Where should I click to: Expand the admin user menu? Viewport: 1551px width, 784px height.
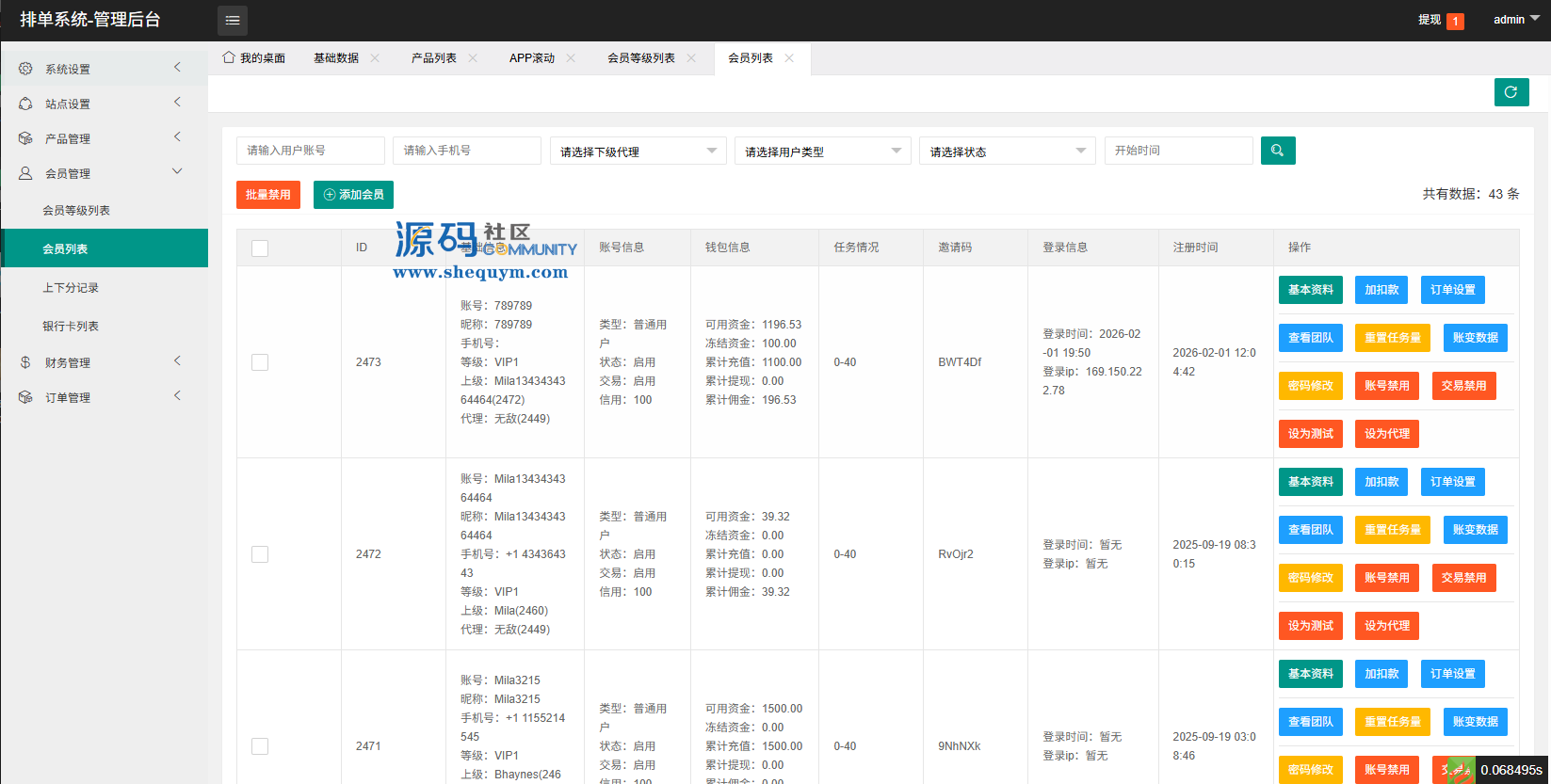[x=1515, y=20]
